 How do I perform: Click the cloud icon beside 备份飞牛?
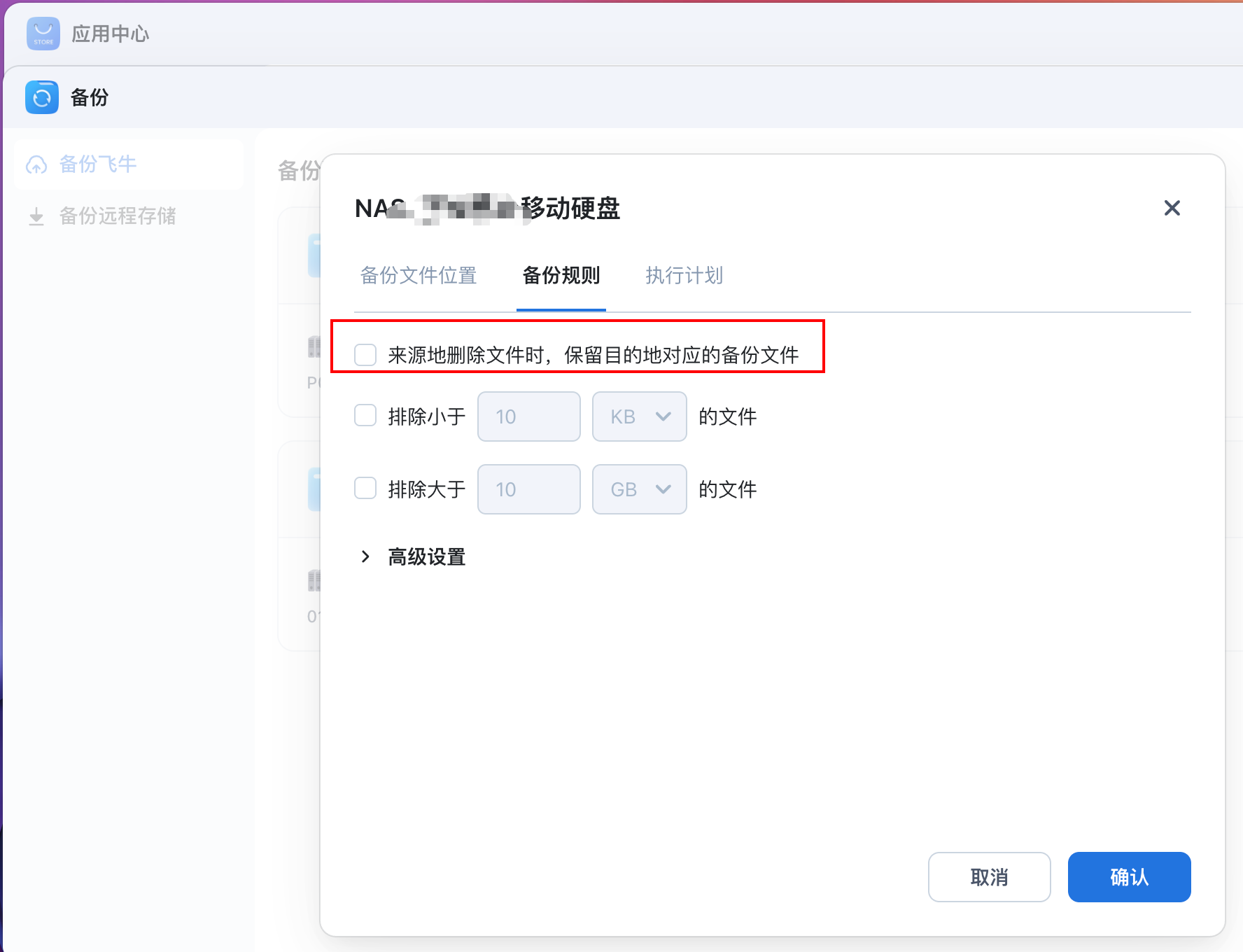coord(36,164)
